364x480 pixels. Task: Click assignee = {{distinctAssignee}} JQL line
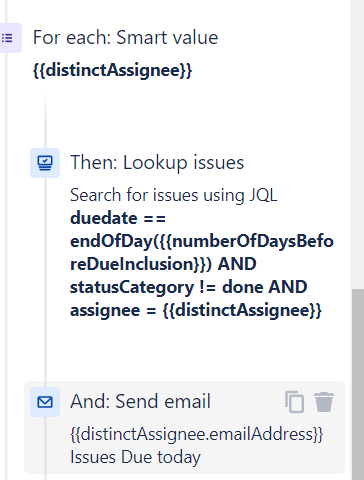[196, 310]
